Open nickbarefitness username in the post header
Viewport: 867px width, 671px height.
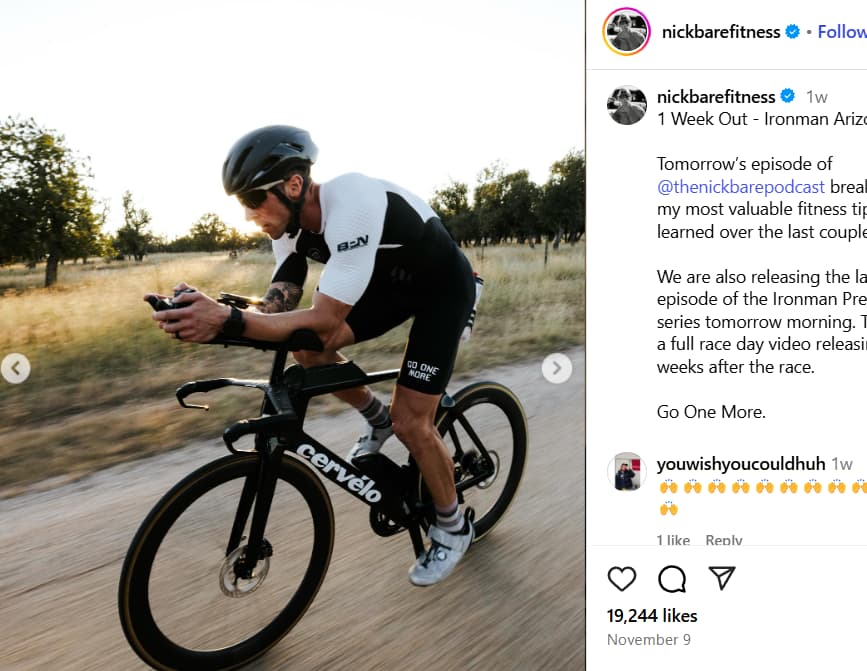point(721,32)
